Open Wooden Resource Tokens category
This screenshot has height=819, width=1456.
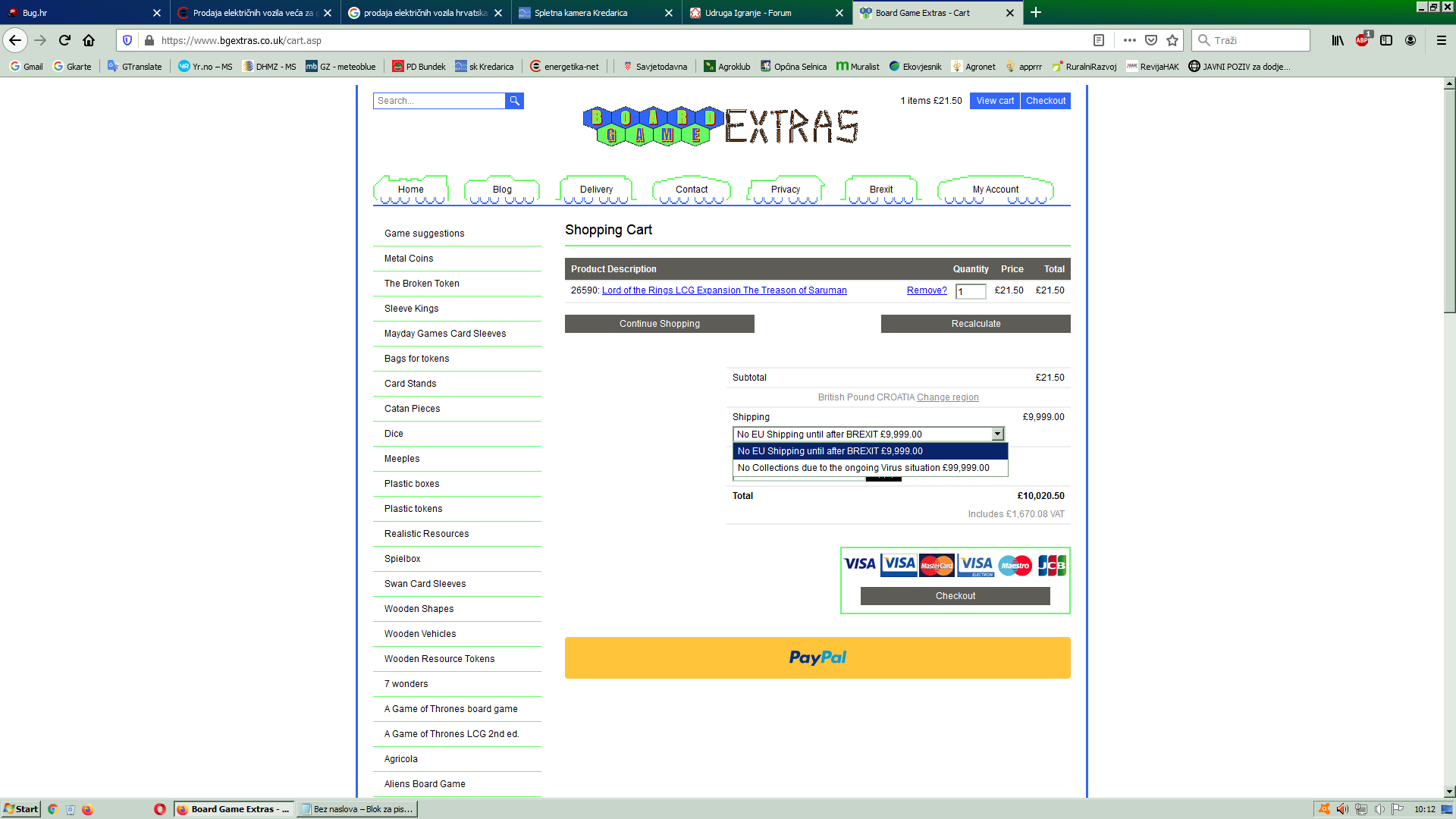(439, 659)
